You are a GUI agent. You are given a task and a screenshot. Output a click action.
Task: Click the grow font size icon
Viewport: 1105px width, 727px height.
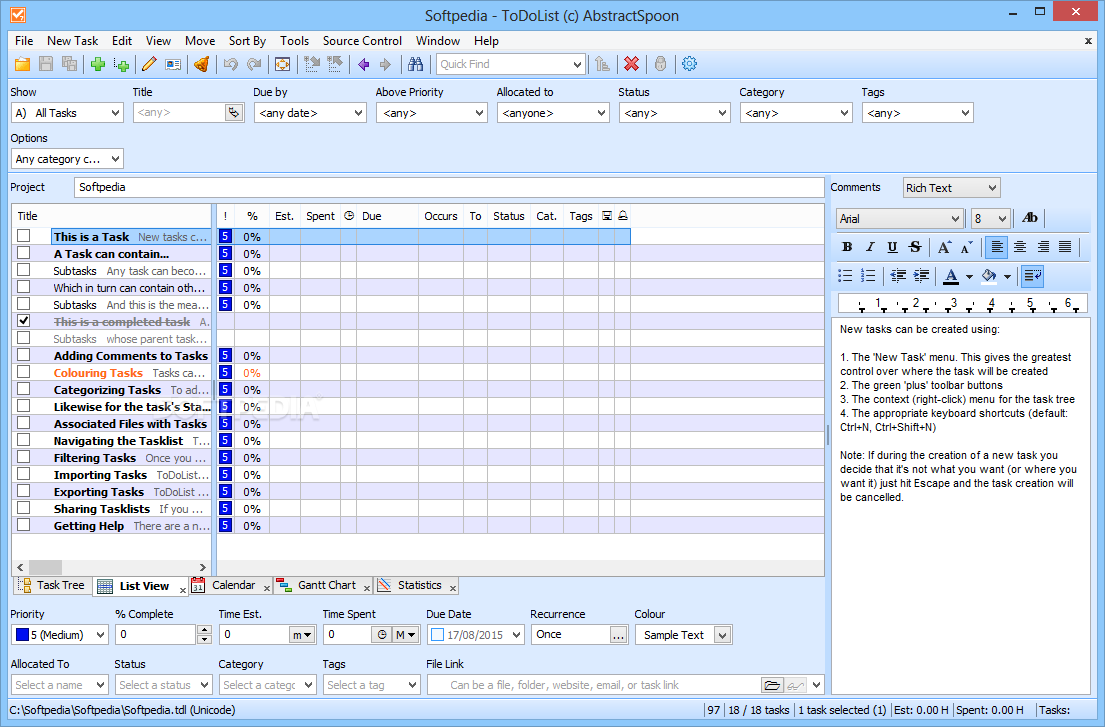pos(944,247)
